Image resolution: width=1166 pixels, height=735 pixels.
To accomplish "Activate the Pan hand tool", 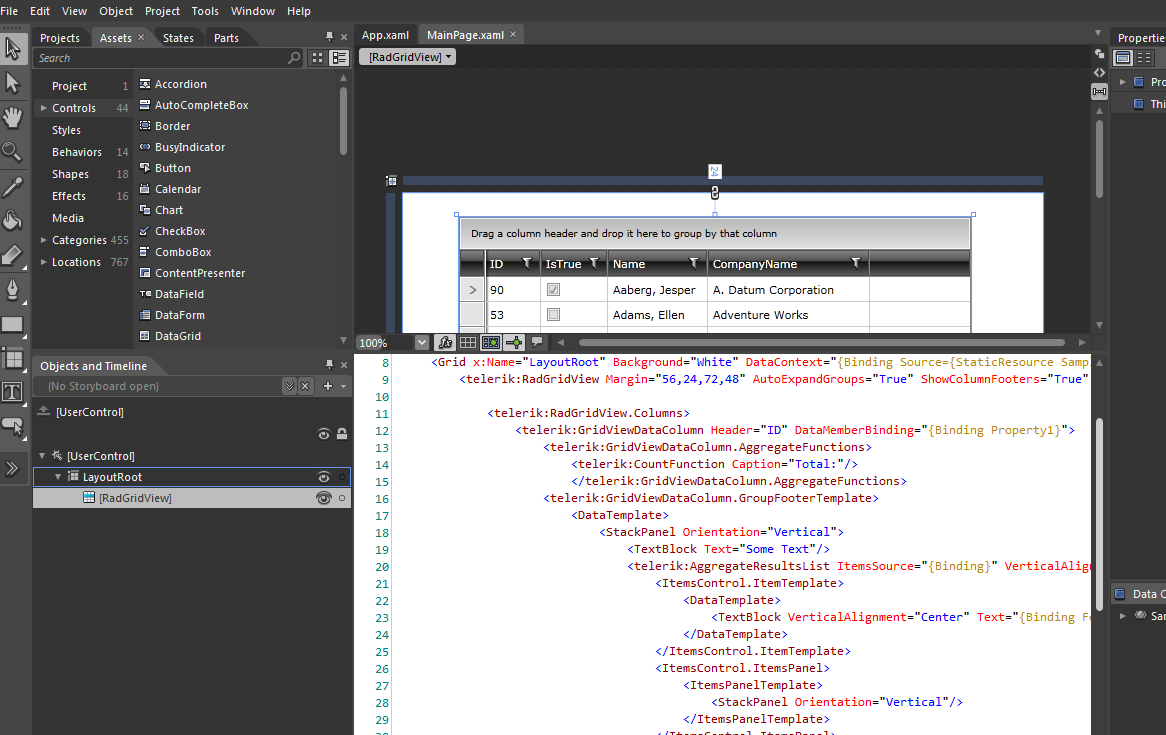I will point(13,117).
